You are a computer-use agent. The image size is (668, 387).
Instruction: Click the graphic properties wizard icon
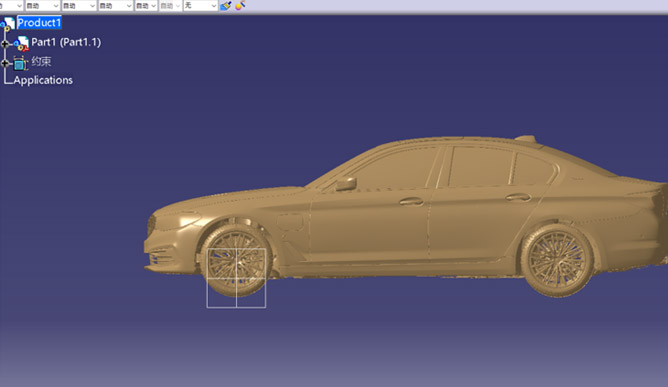point(240,6)
